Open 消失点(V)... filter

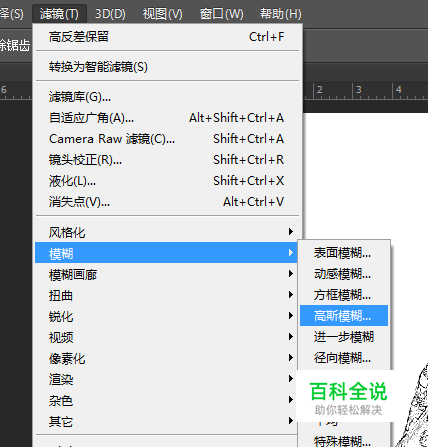pyautogui.click(x=167, y=202)
